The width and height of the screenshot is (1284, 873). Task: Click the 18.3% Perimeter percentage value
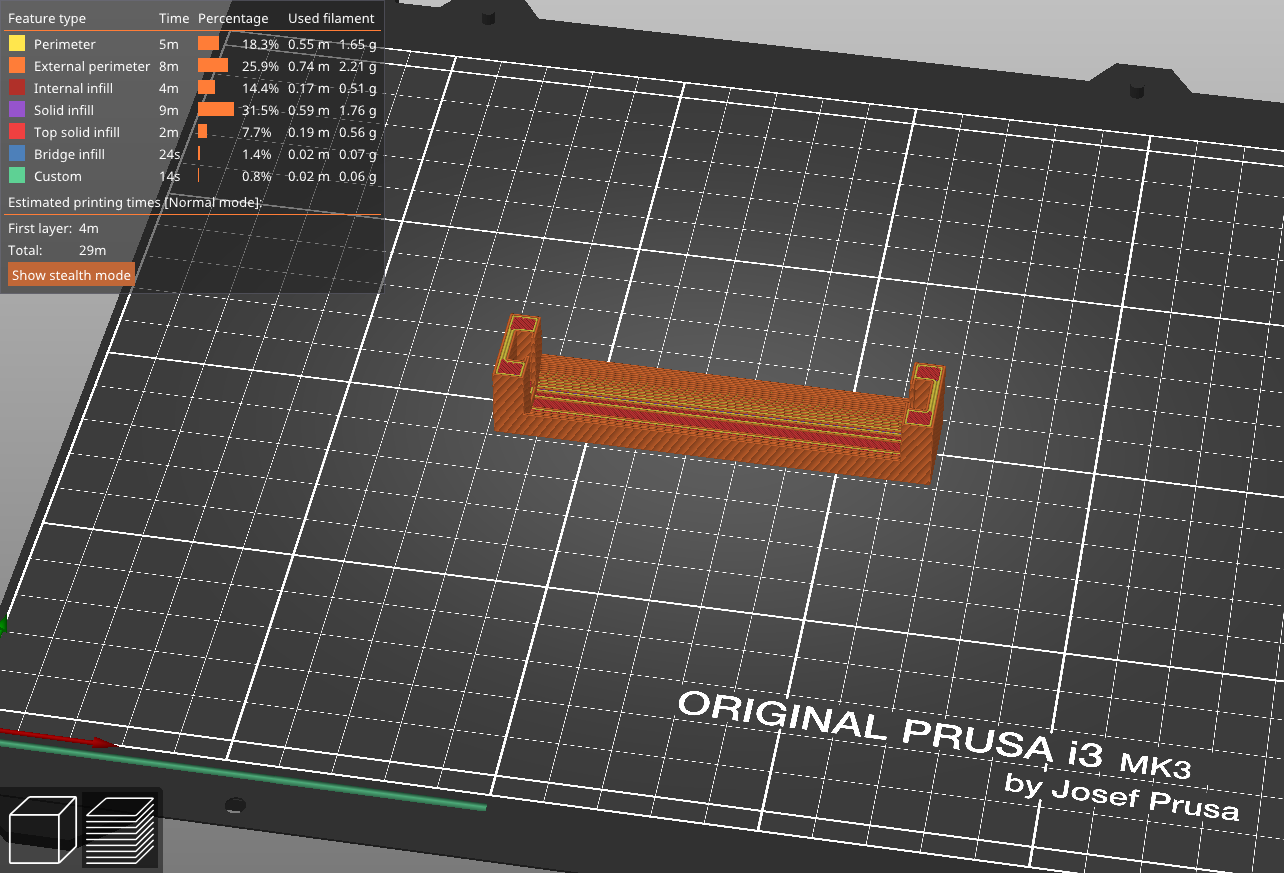point(260,44)
